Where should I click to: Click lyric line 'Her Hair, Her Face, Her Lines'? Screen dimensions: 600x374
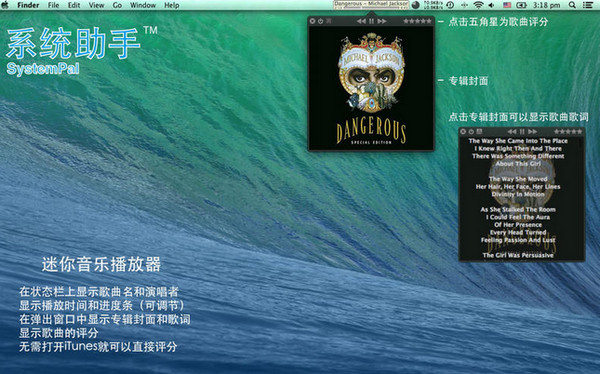(x=518, y=186)
